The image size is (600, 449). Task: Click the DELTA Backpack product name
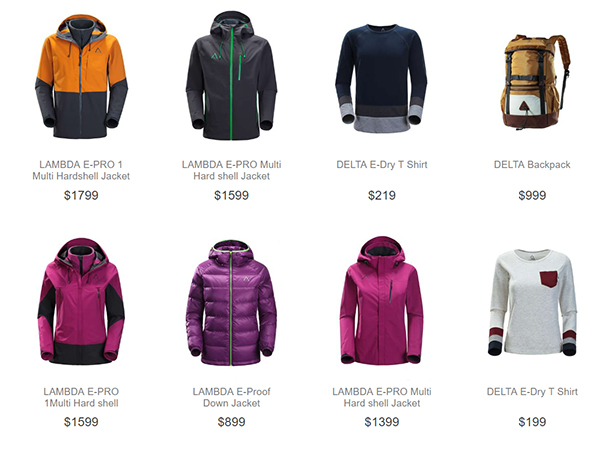532,165
